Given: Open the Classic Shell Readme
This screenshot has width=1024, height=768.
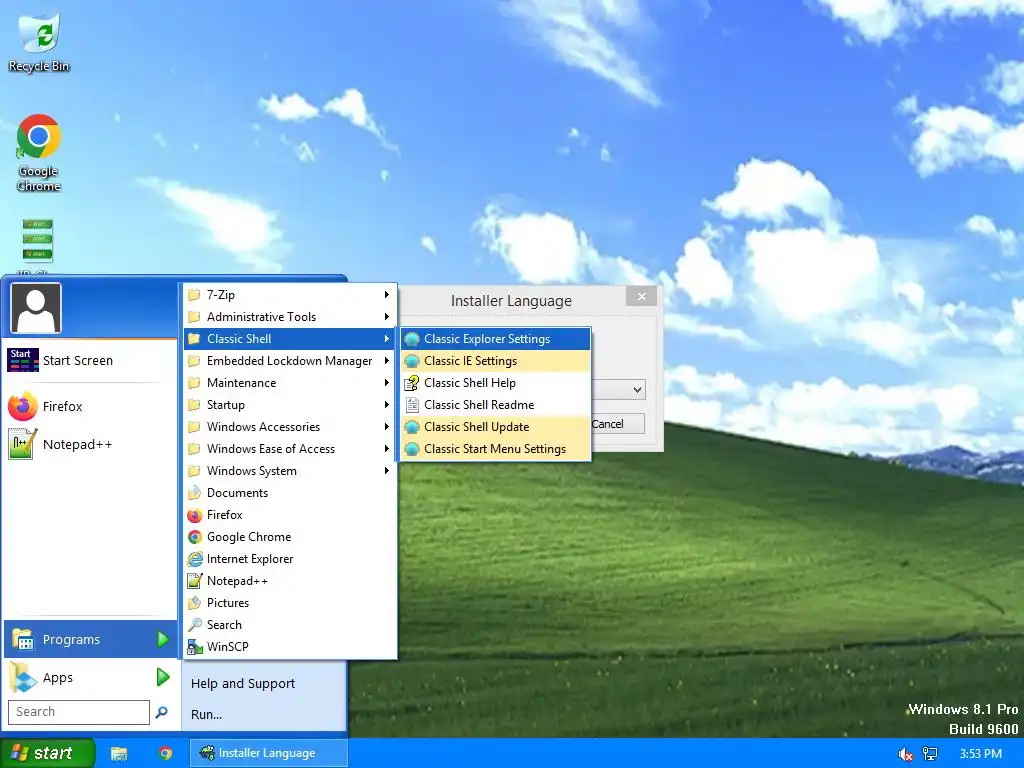Looking at the screenshot, I should click(x=496, y=405).
